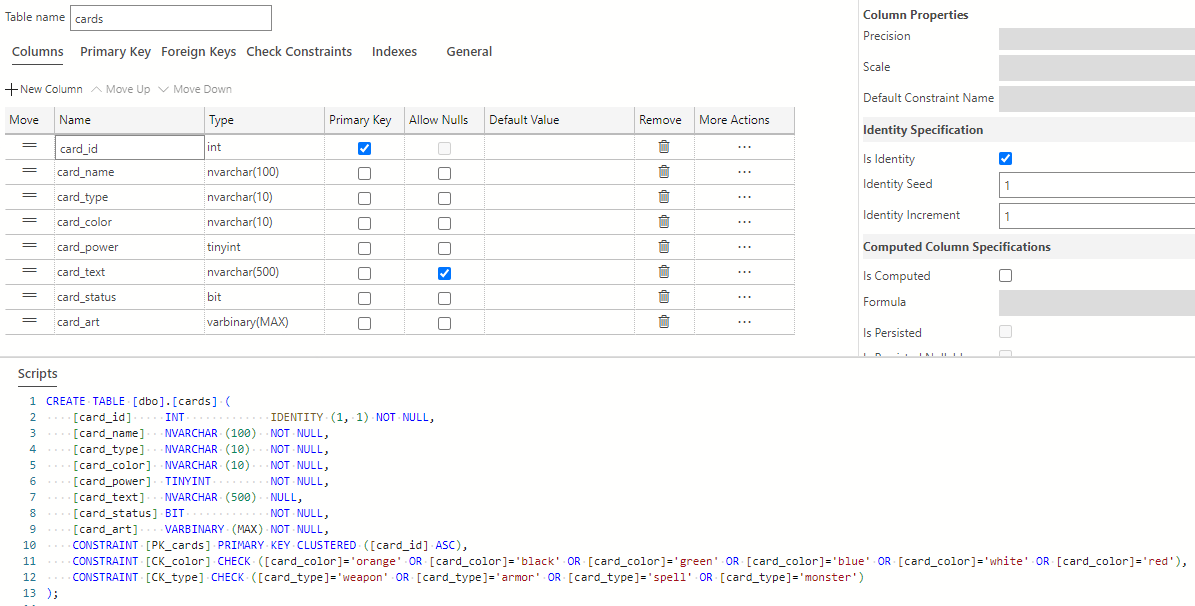Open More Actions ellipsis for card_type
The height and width of the screenshot is (606, 1195).
(x=745, y=197)
